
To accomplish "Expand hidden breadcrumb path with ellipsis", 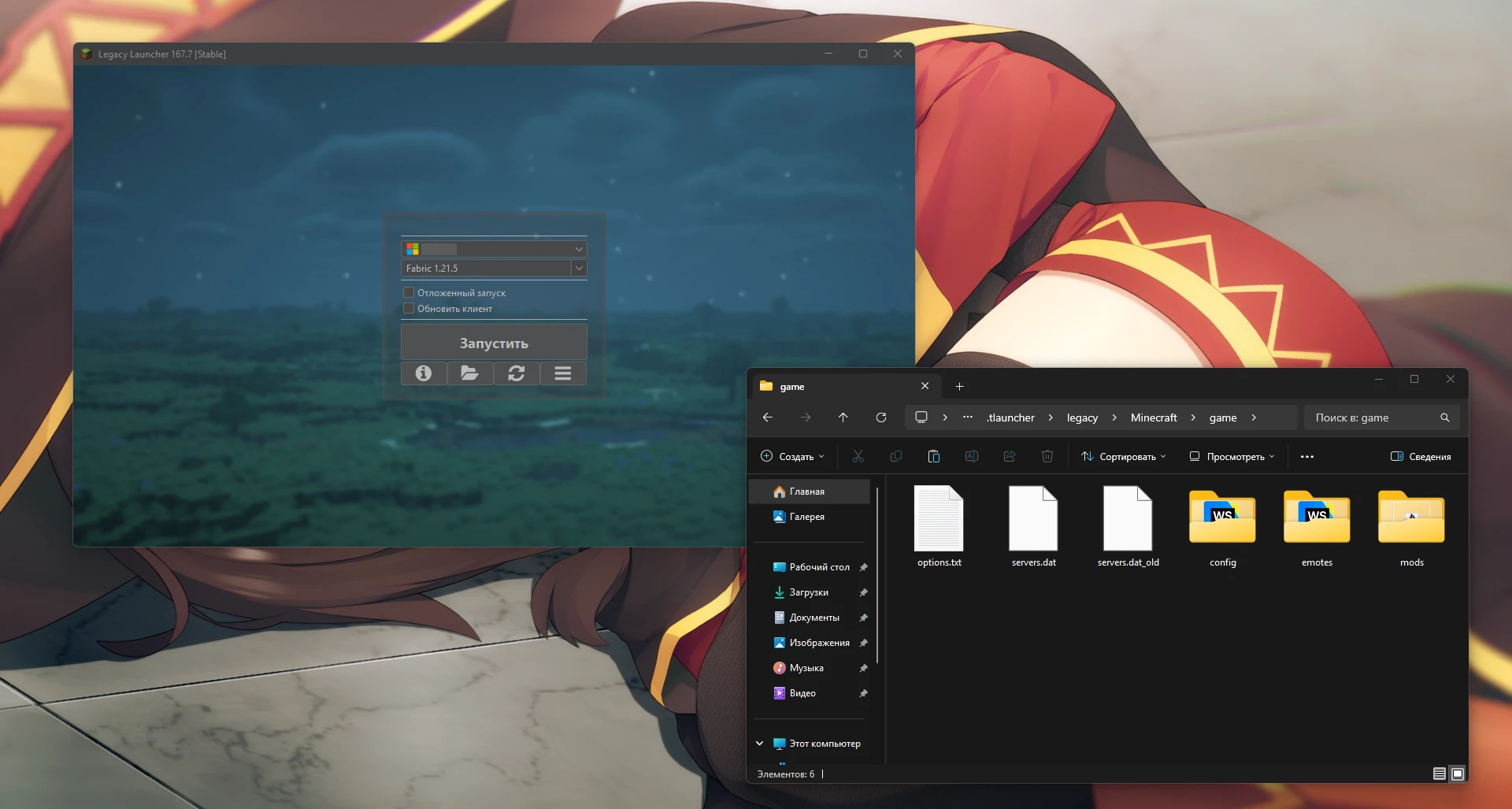I will [968, 417].
